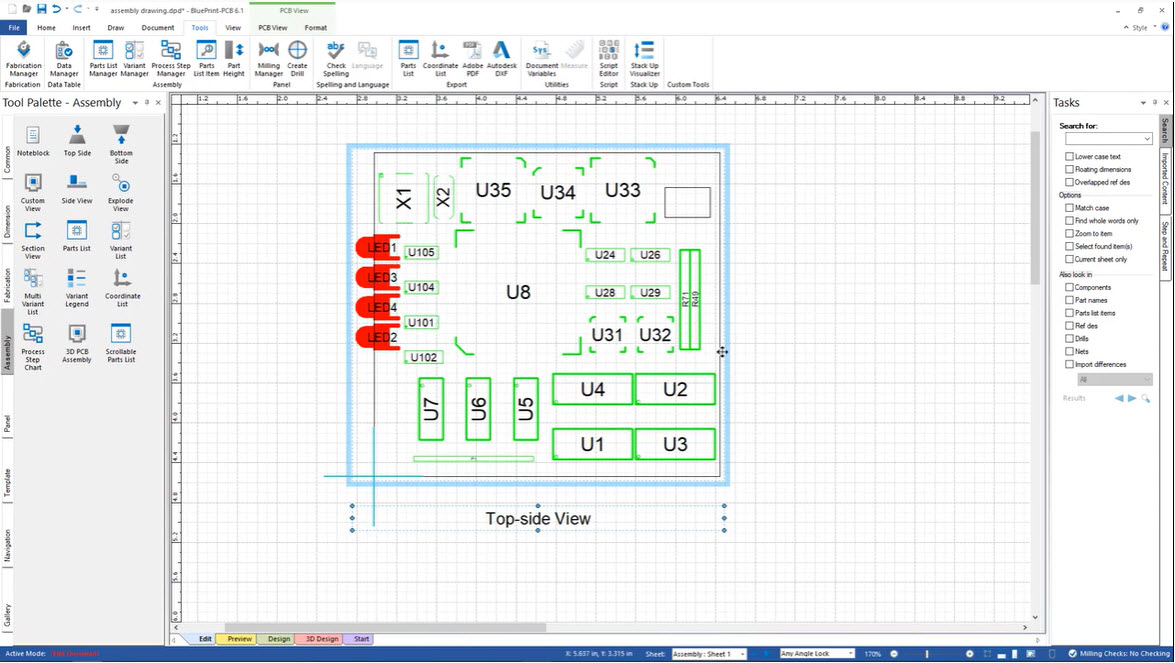Enable searching in Components
1175x663 pixels.
pos(1069,287)
